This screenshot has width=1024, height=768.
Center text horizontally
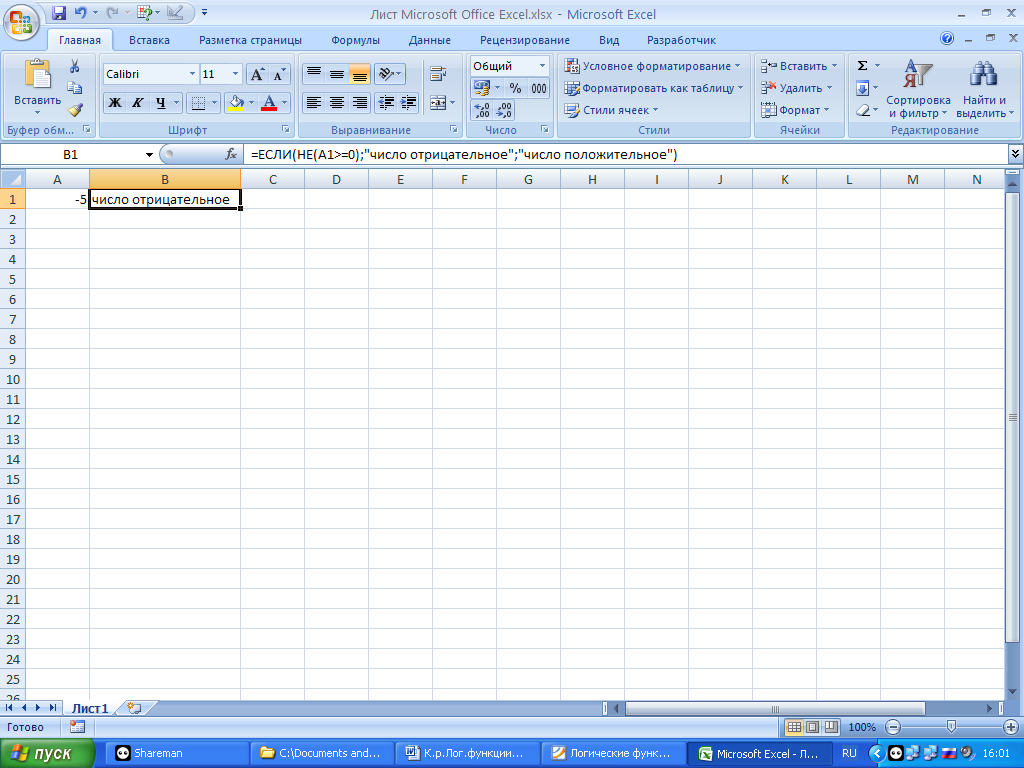(336, 103)
